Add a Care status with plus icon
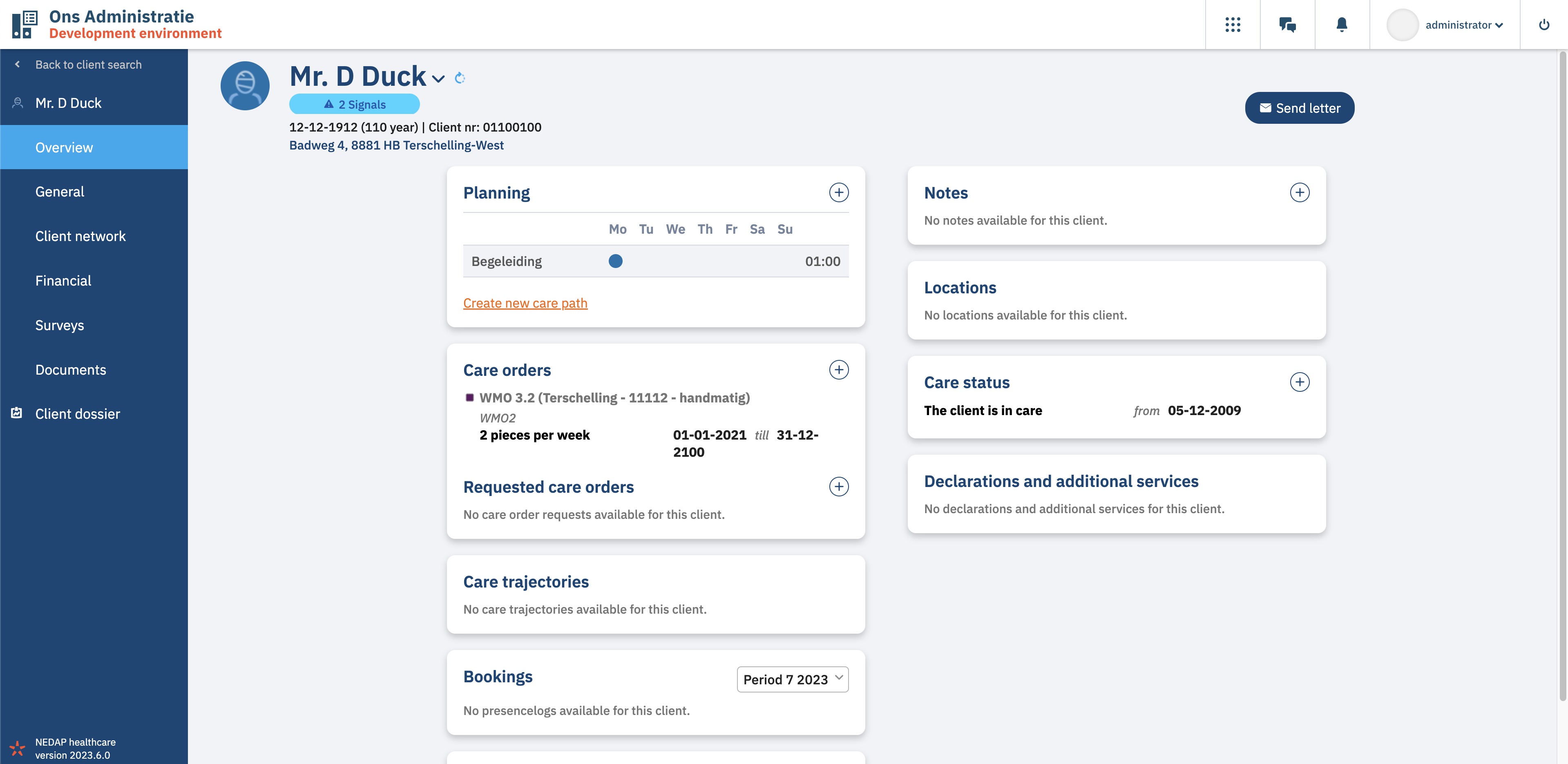This screenshot has height=764, width=1568. point(1300,382)
